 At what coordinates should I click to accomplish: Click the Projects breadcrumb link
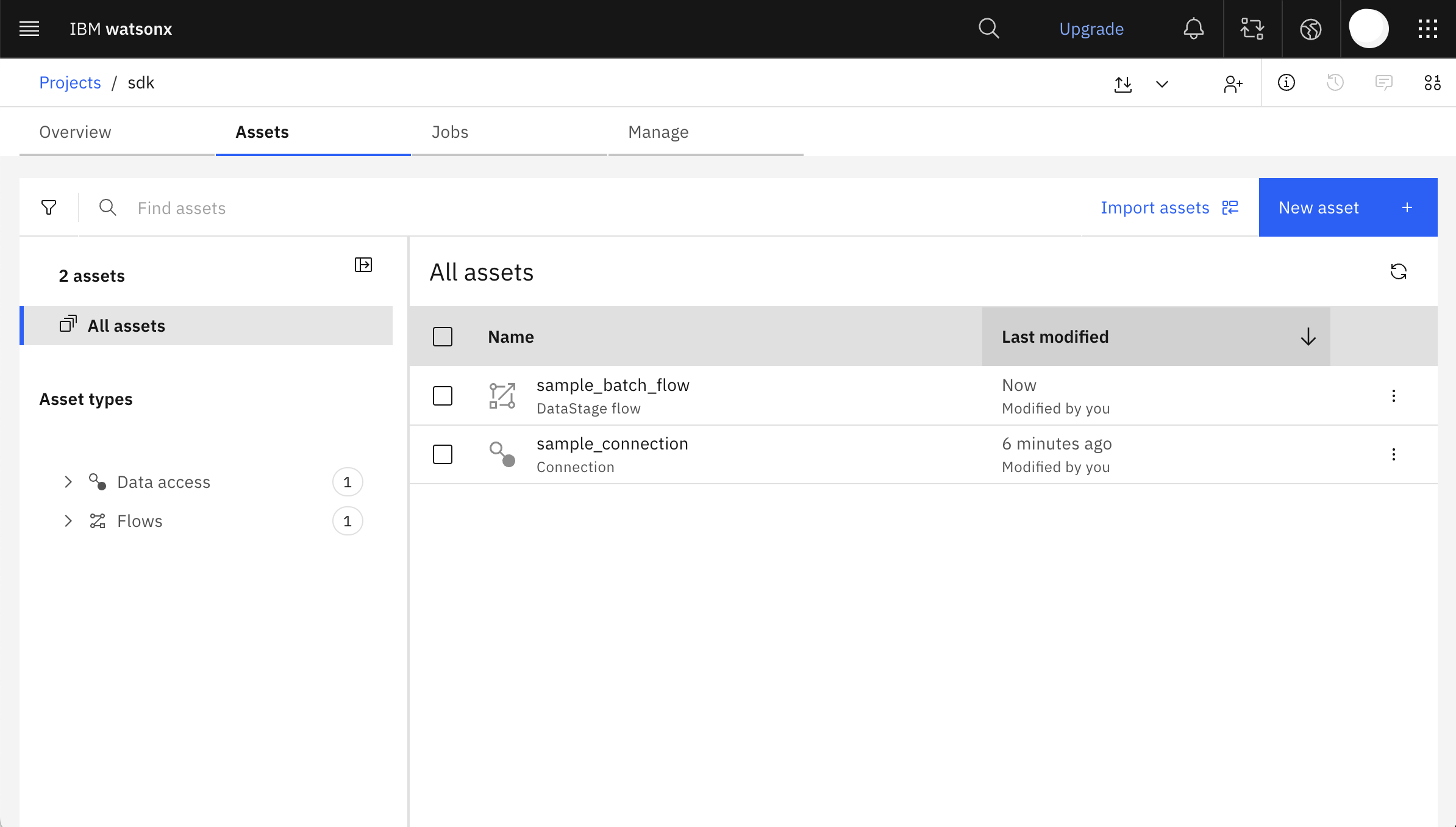[x=70, y=83]
